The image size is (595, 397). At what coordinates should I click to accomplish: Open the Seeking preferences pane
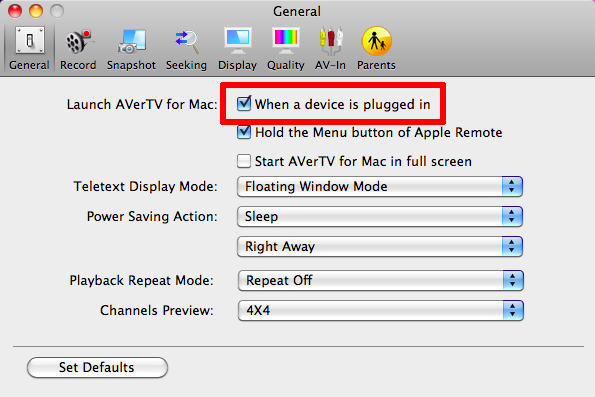point(186,49)
